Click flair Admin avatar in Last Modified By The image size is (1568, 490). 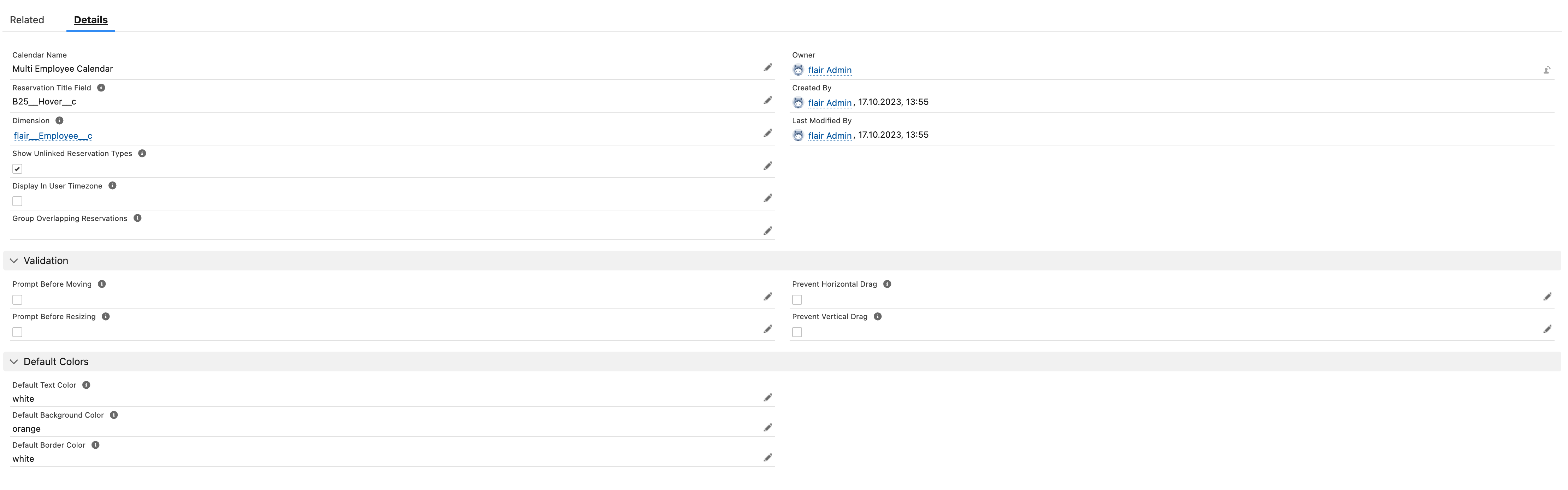point(798,136)
